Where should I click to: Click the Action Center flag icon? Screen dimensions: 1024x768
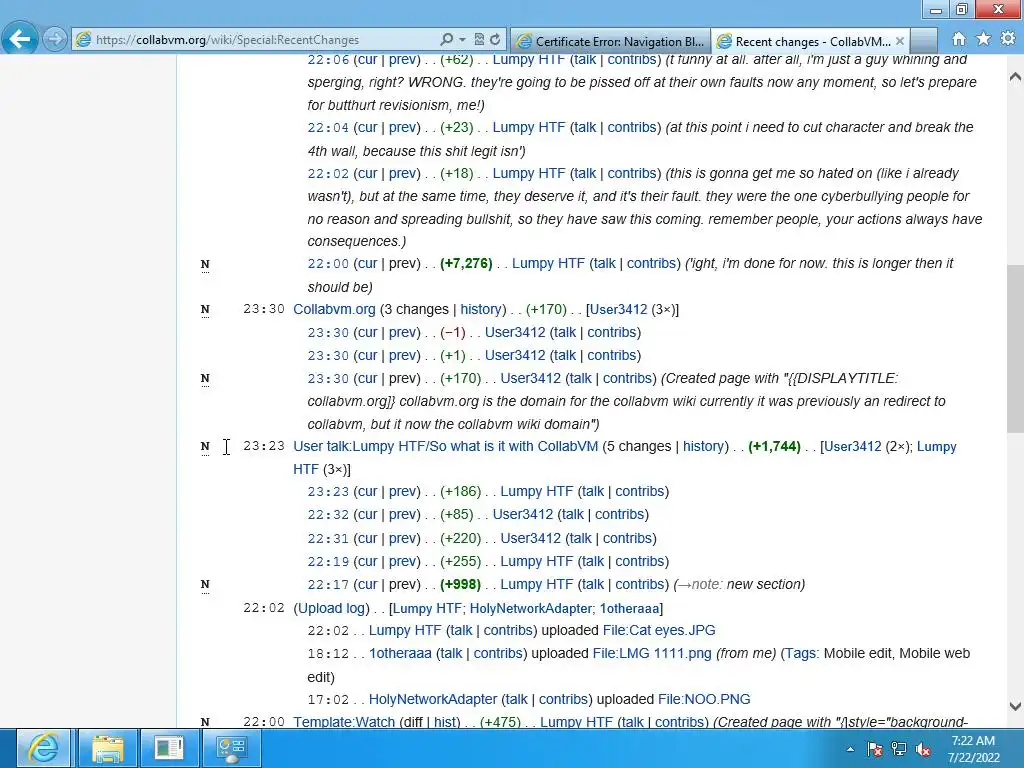[x=875, y=749]
